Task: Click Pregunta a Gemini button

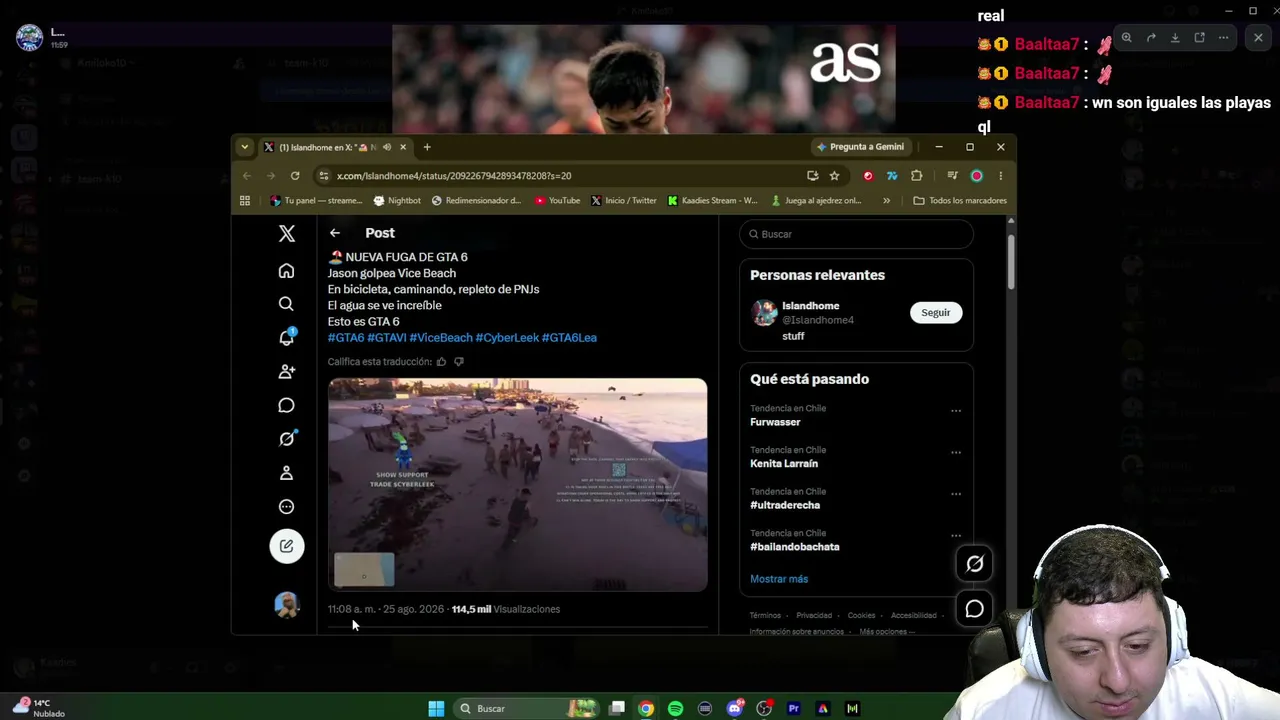Action: tap(860, 147)
